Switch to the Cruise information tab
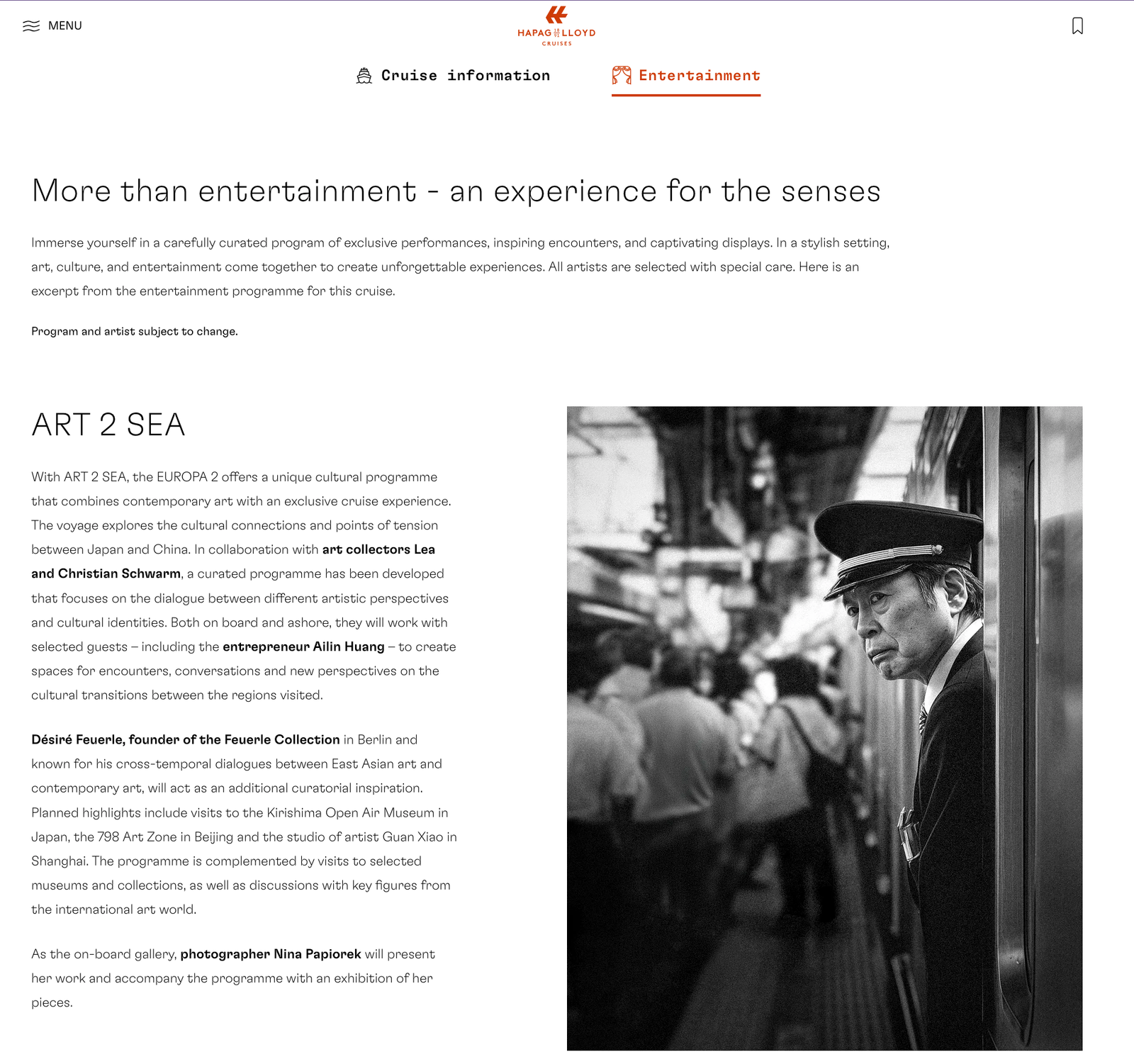 tap(453, 76)
